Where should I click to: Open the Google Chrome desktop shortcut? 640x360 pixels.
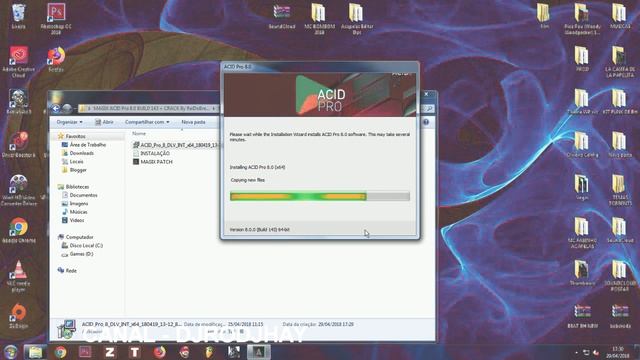(x=18, y=231)
